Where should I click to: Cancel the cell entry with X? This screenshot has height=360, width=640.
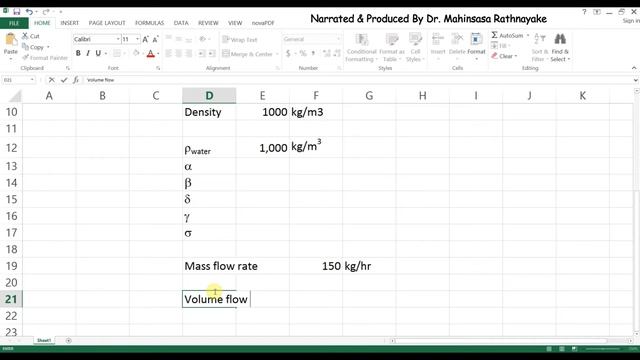(51, 80)
